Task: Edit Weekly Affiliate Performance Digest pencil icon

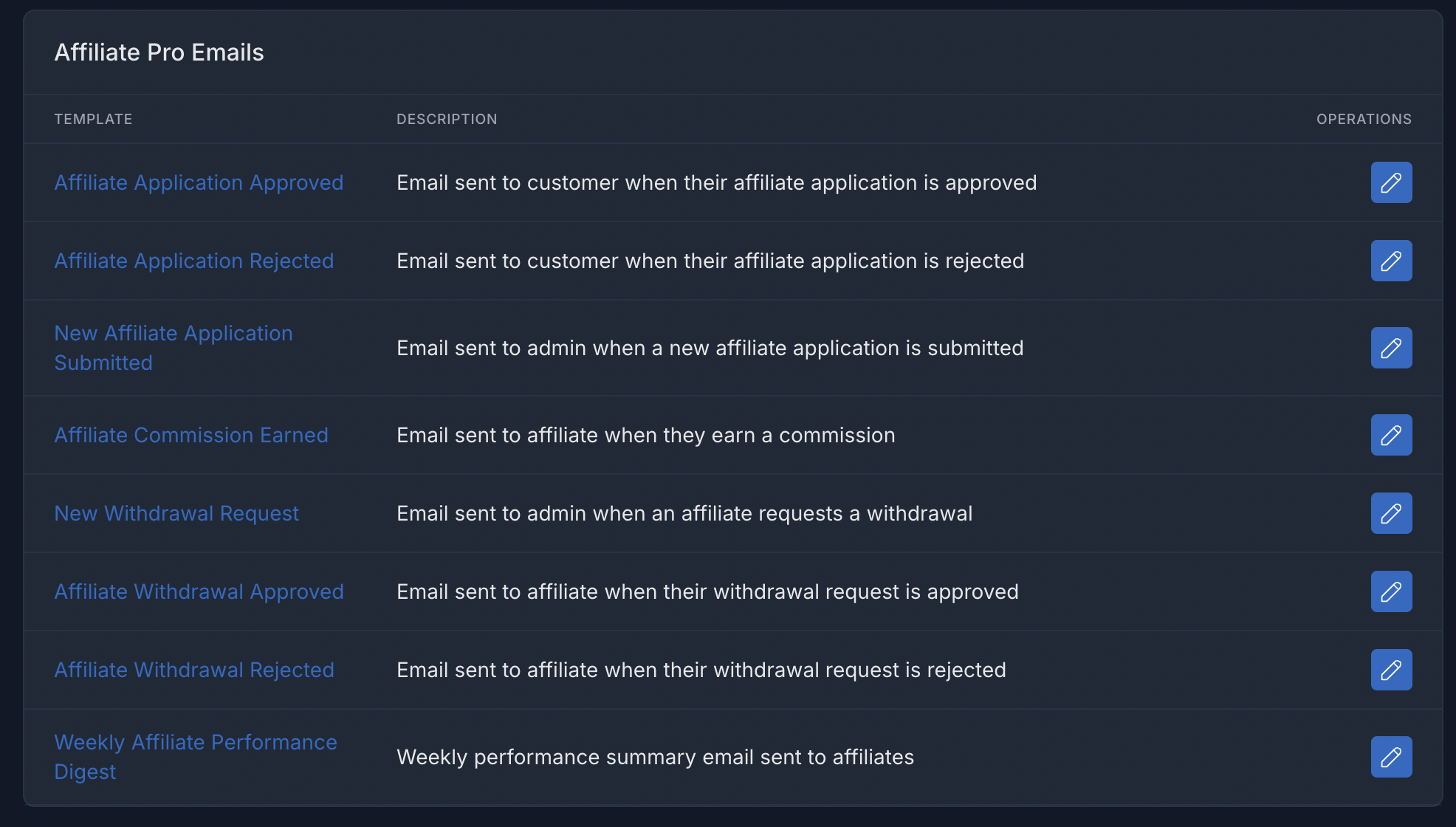Action: point(1391,757)
